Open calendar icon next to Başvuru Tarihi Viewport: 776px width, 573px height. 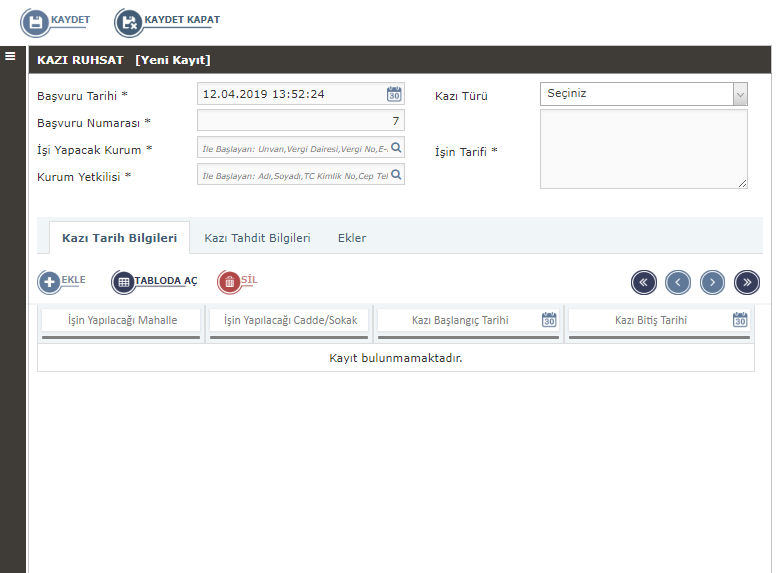tap(394, 94)
